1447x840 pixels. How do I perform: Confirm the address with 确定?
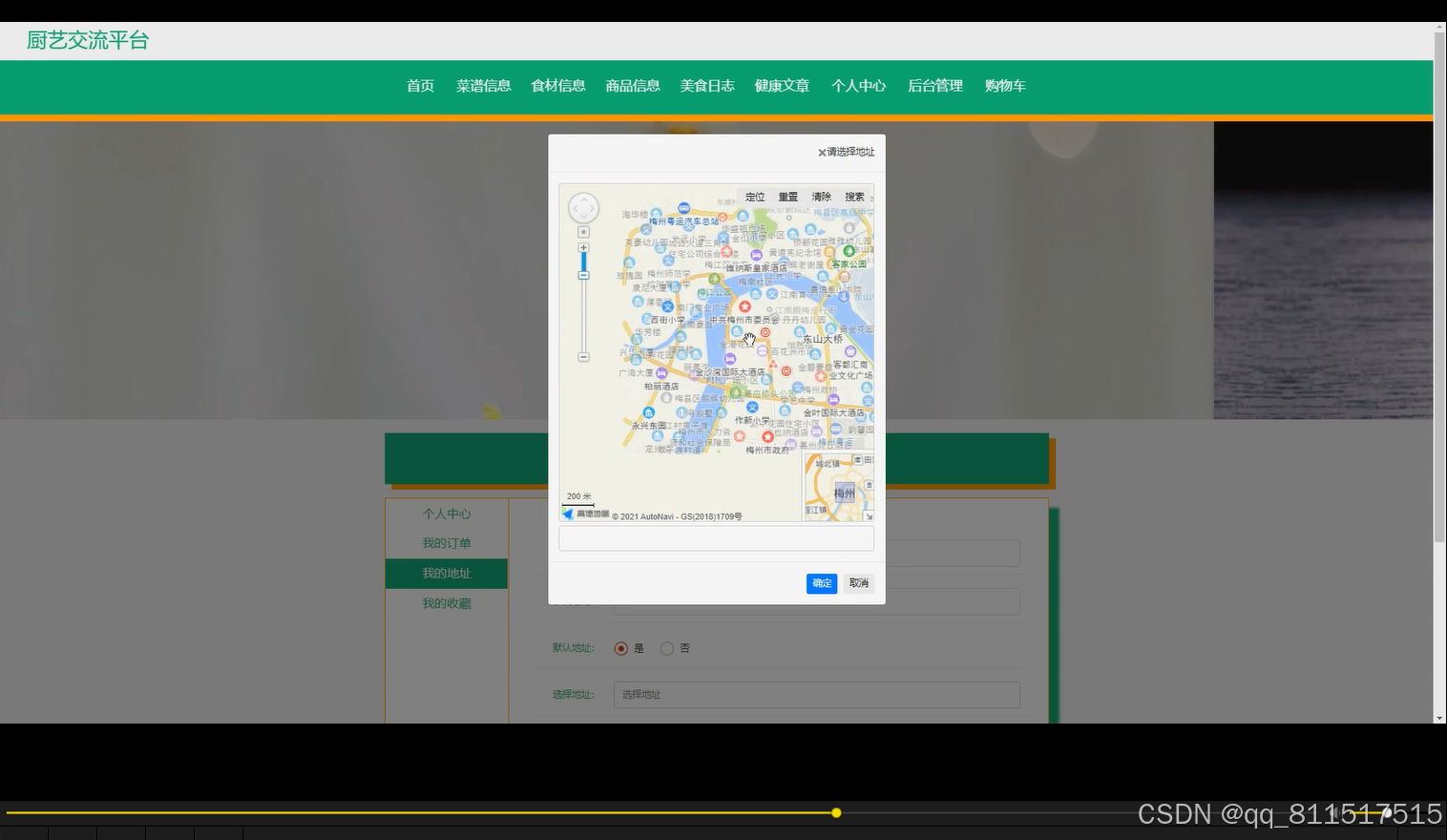pos(822,583)
